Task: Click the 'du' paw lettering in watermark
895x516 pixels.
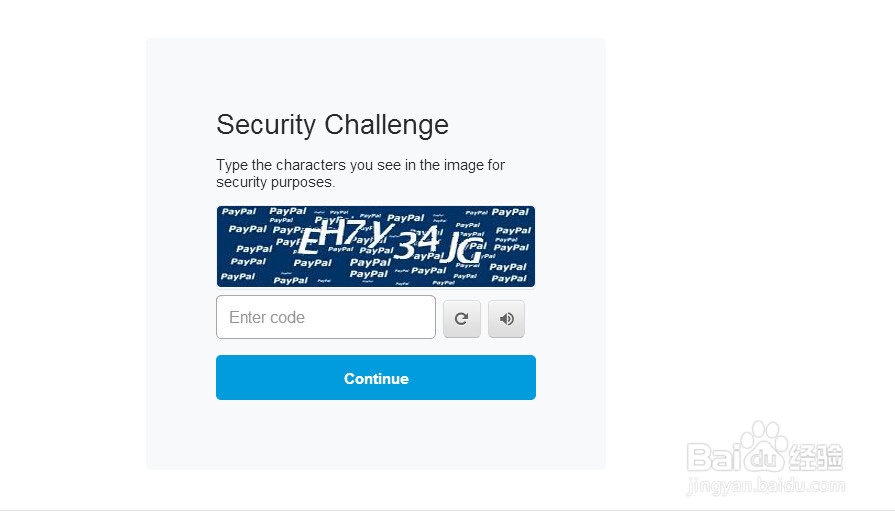Action: [764, 457]
